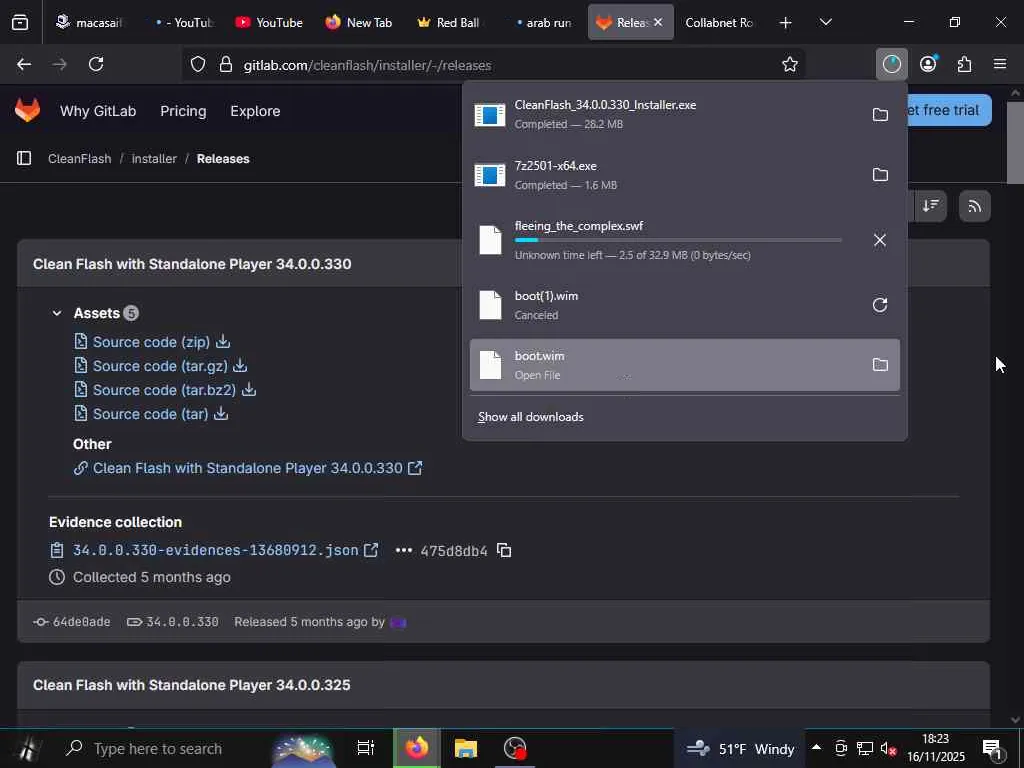This screenshot has height=768, width=1024.
Task: Close the Releases tab
Action: [658, 22]
